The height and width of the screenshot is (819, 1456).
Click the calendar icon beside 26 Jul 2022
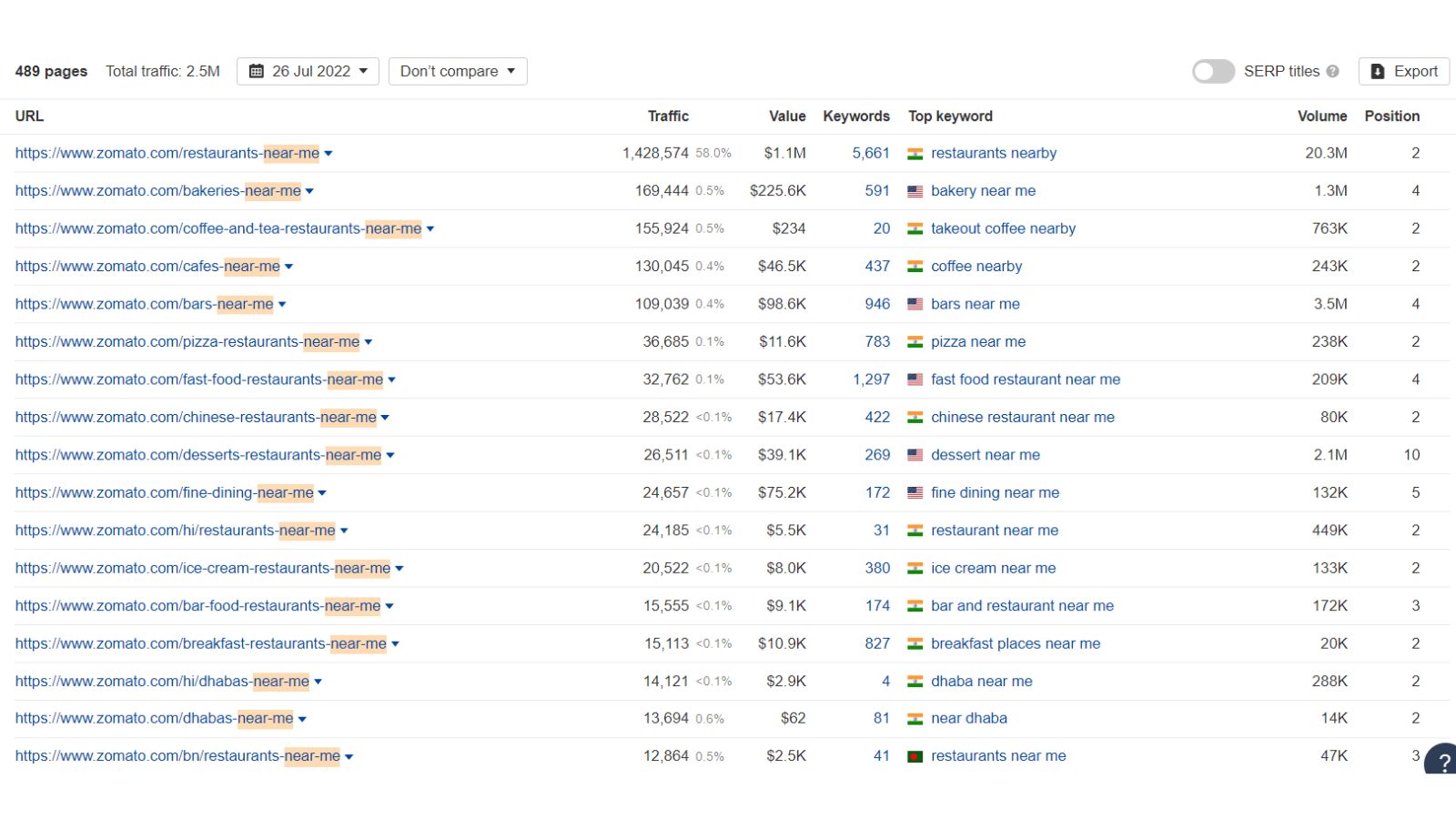click(x=257, y=71)
